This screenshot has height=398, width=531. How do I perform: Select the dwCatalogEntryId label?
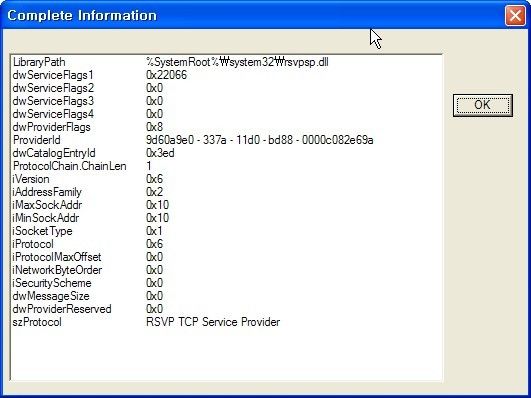point(54,153)
